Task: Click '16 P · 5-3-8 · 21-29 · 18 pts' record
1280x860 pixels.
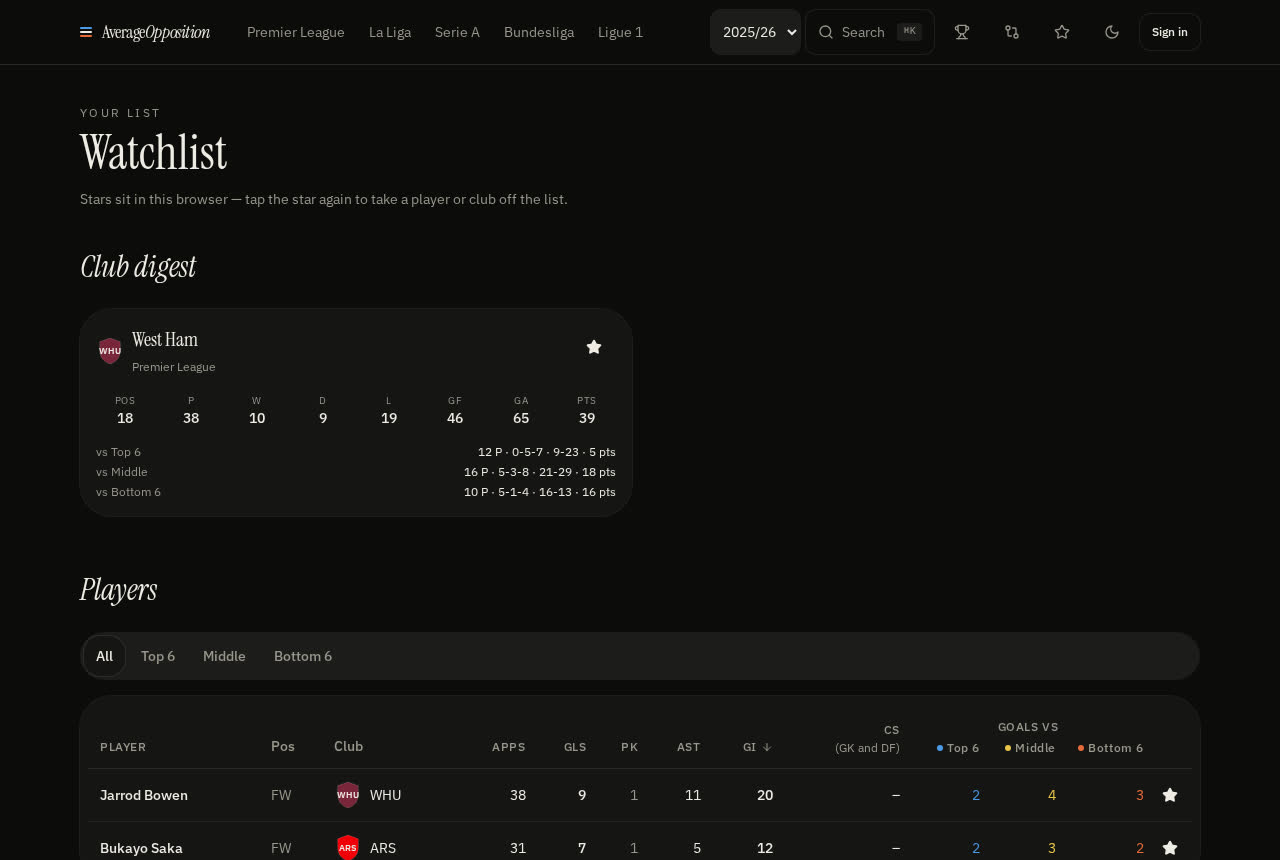Action: pos(540,472)
